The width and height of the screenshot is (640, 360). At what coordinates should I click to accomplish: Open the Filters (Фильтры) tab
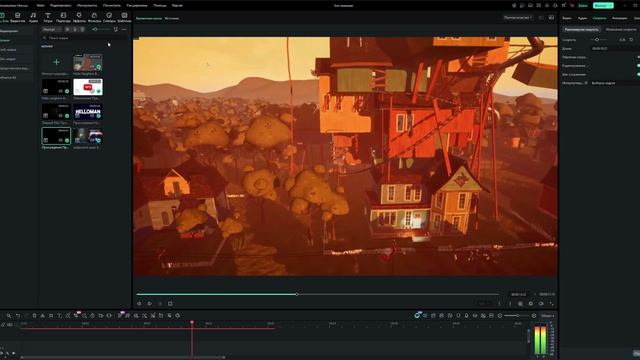pos(94,17)
